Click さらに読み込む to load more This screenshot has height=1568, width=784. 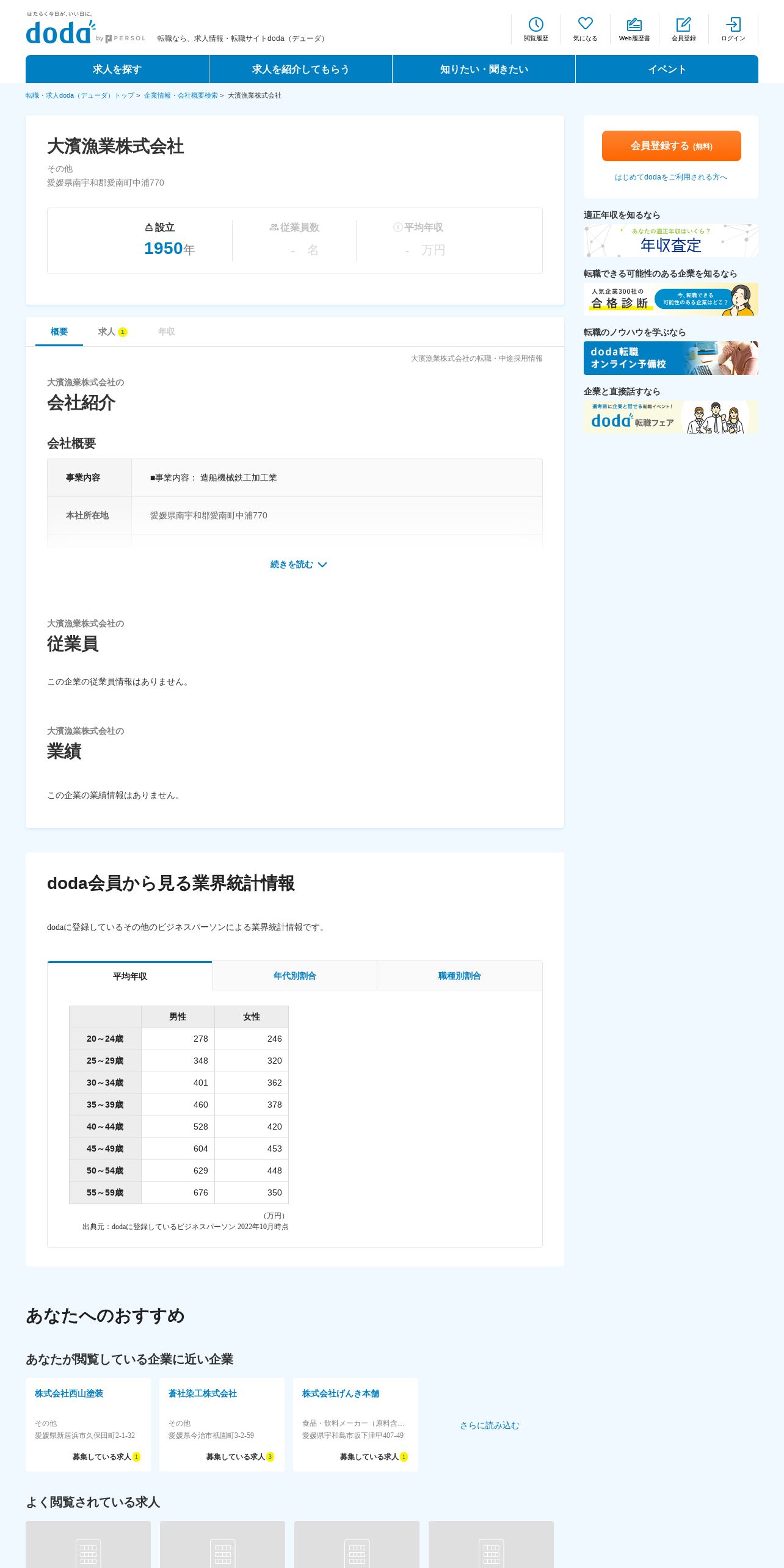(x=490, y=1425)
